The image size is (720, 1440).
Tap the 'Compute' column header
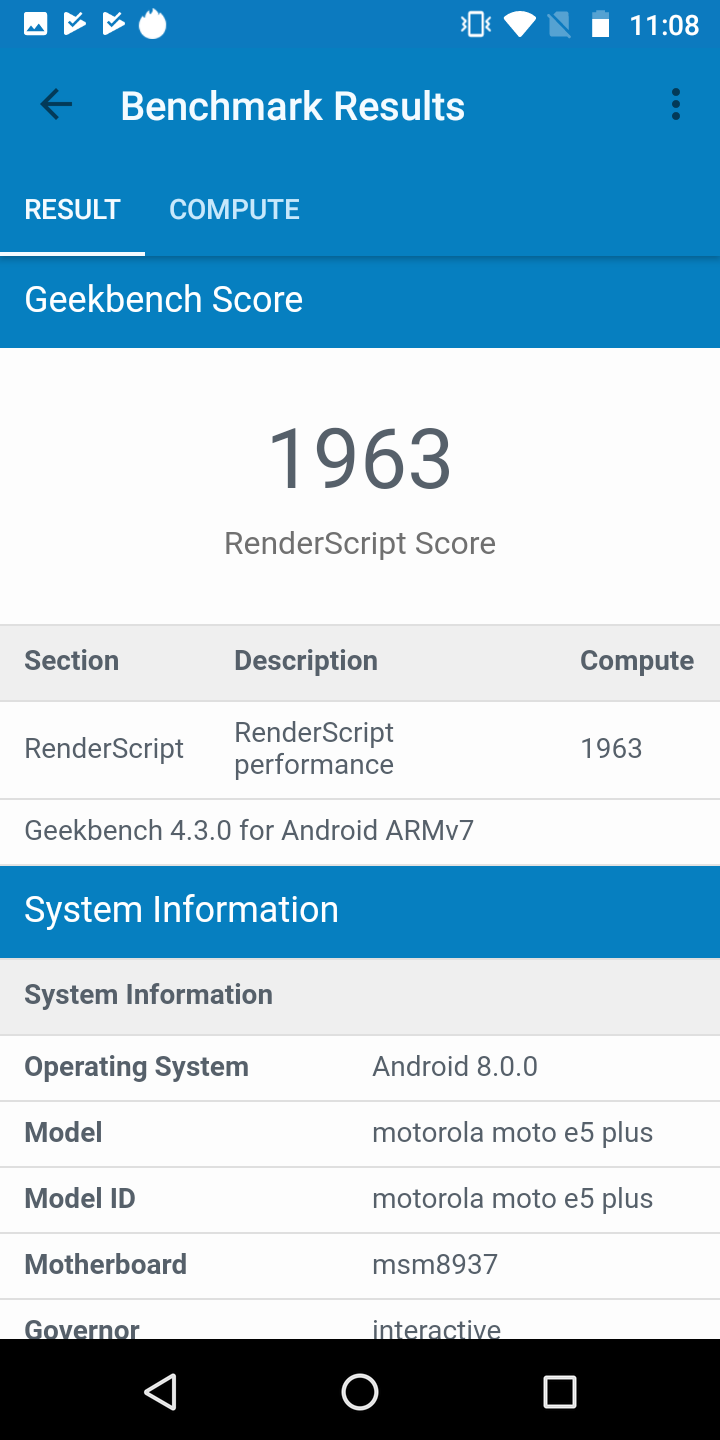(x=637, y=660)
